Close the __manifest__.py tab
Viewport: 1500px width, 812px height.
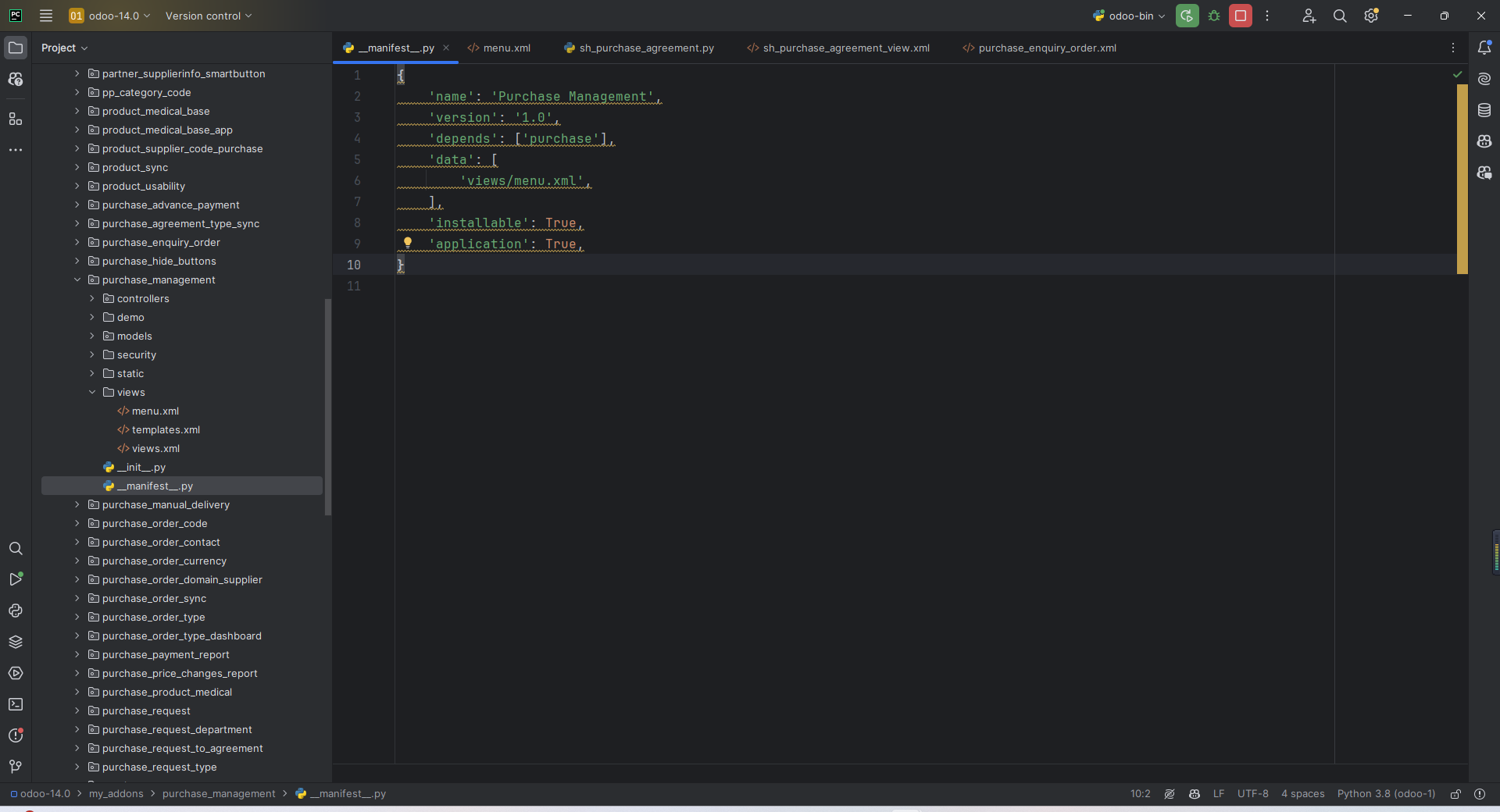coord(446,48)
